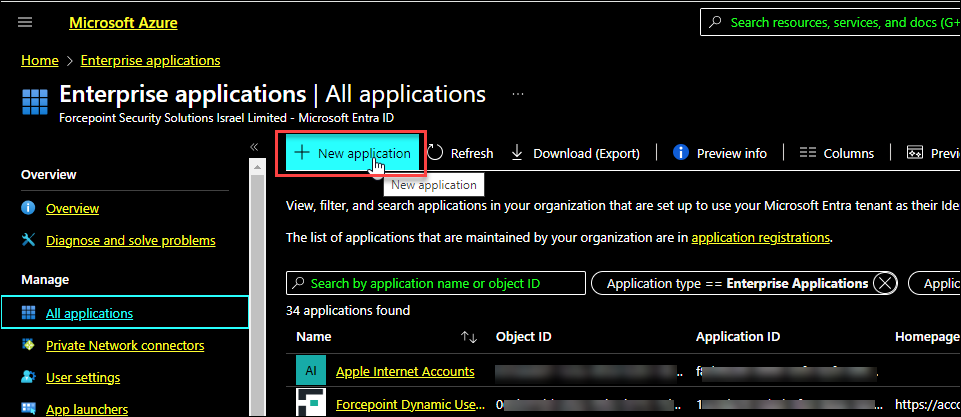The image size is (961, 417).
Task: Open the Columns chooser
Action: [837, 153]
